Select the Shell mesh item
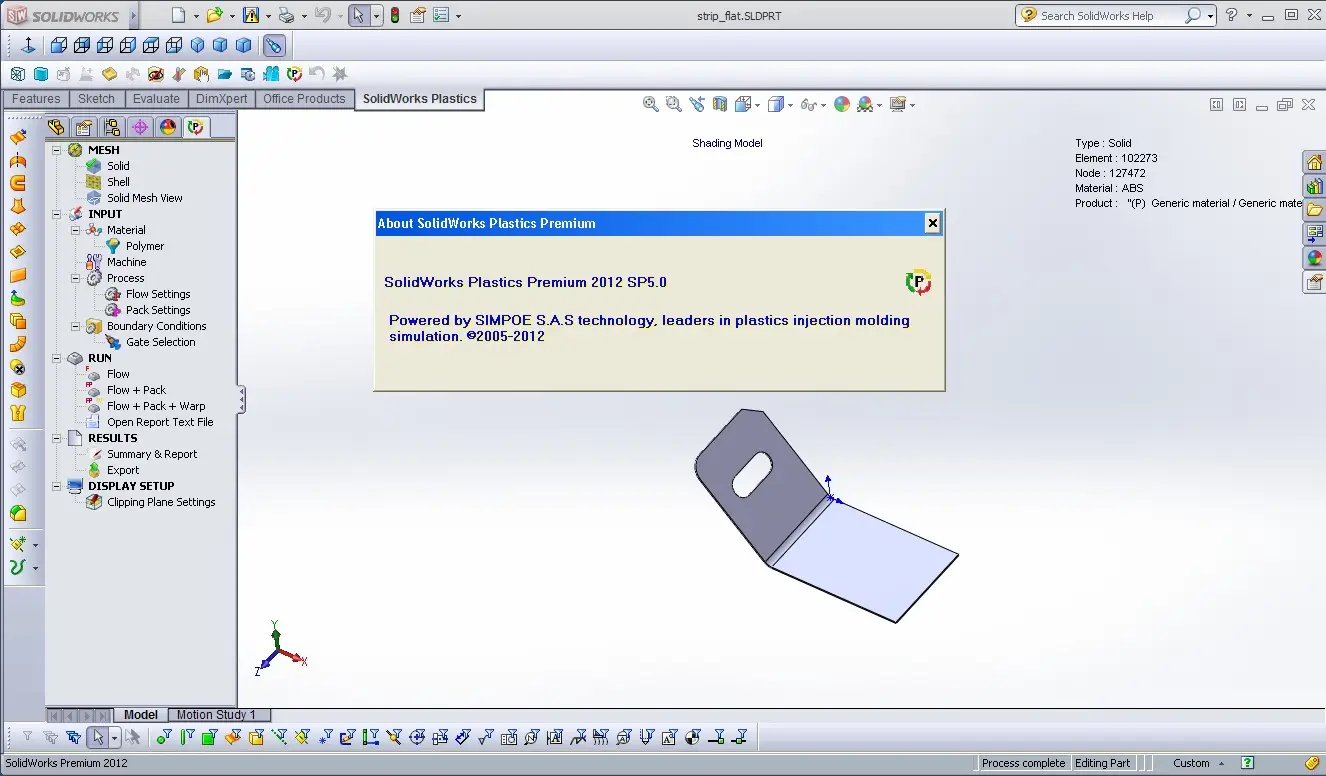 118,182
